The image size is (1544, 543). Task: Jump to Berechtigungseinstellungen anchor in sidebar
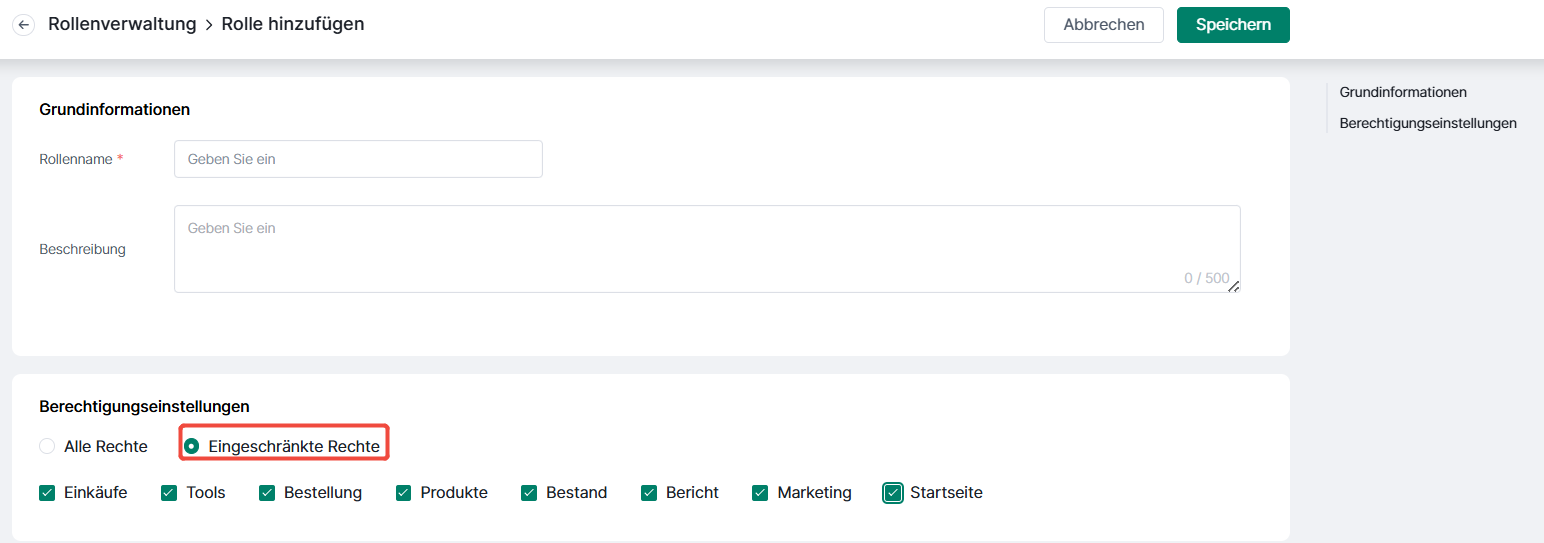click(1428, 124)
